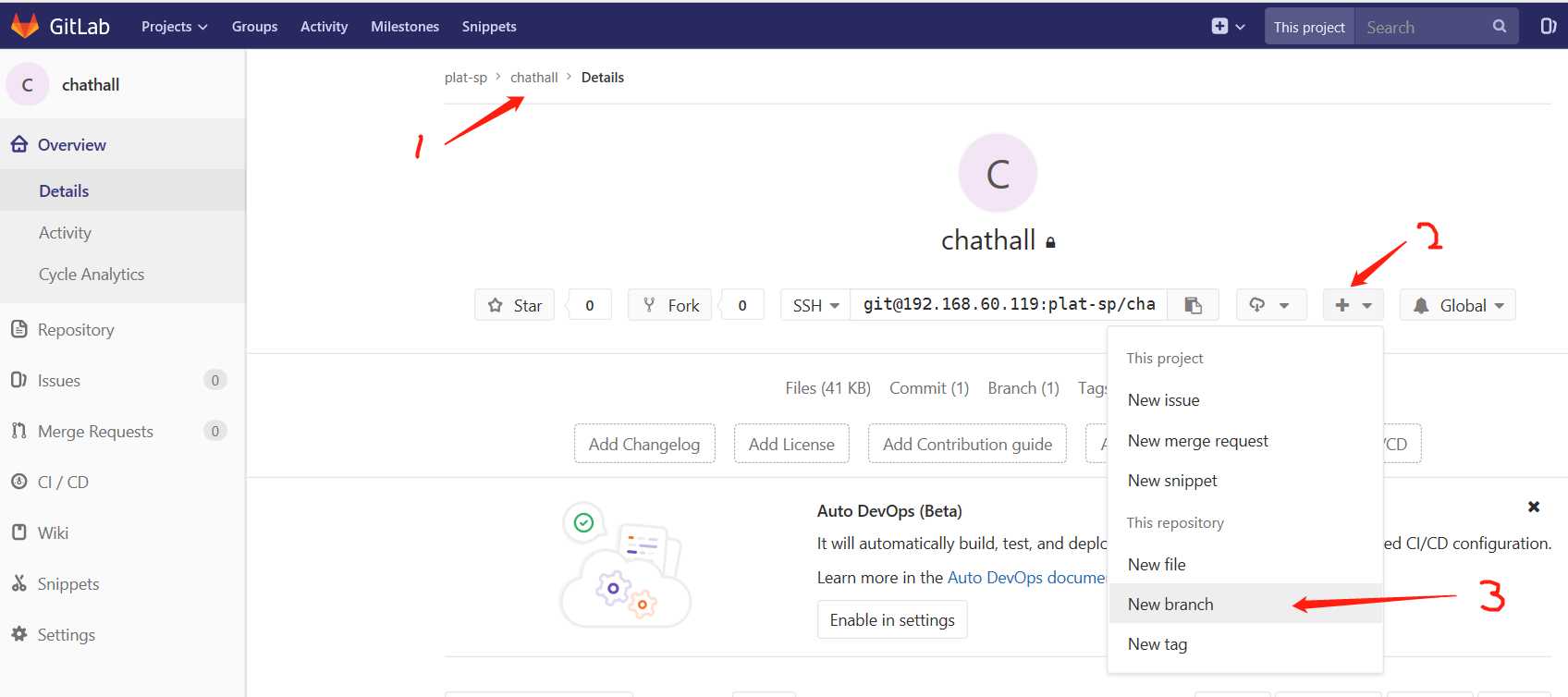Image resolution: width=1568 pixels, height=697 pixels.
Task: Click the Settings gear icon
Action: click(x=18, y=634)
